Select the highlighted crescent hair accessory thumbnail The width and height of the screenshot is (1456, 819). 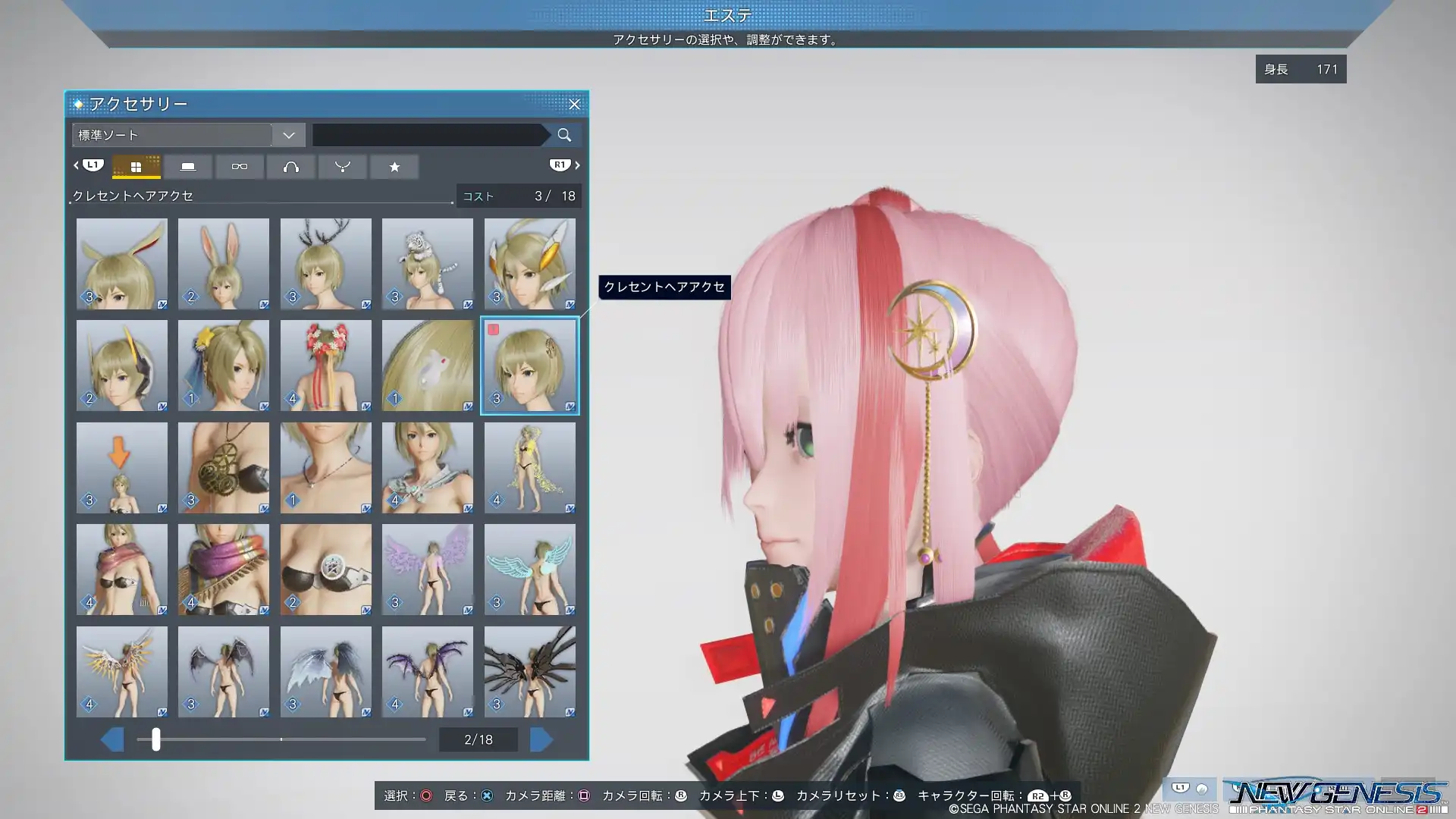point(530,366)
